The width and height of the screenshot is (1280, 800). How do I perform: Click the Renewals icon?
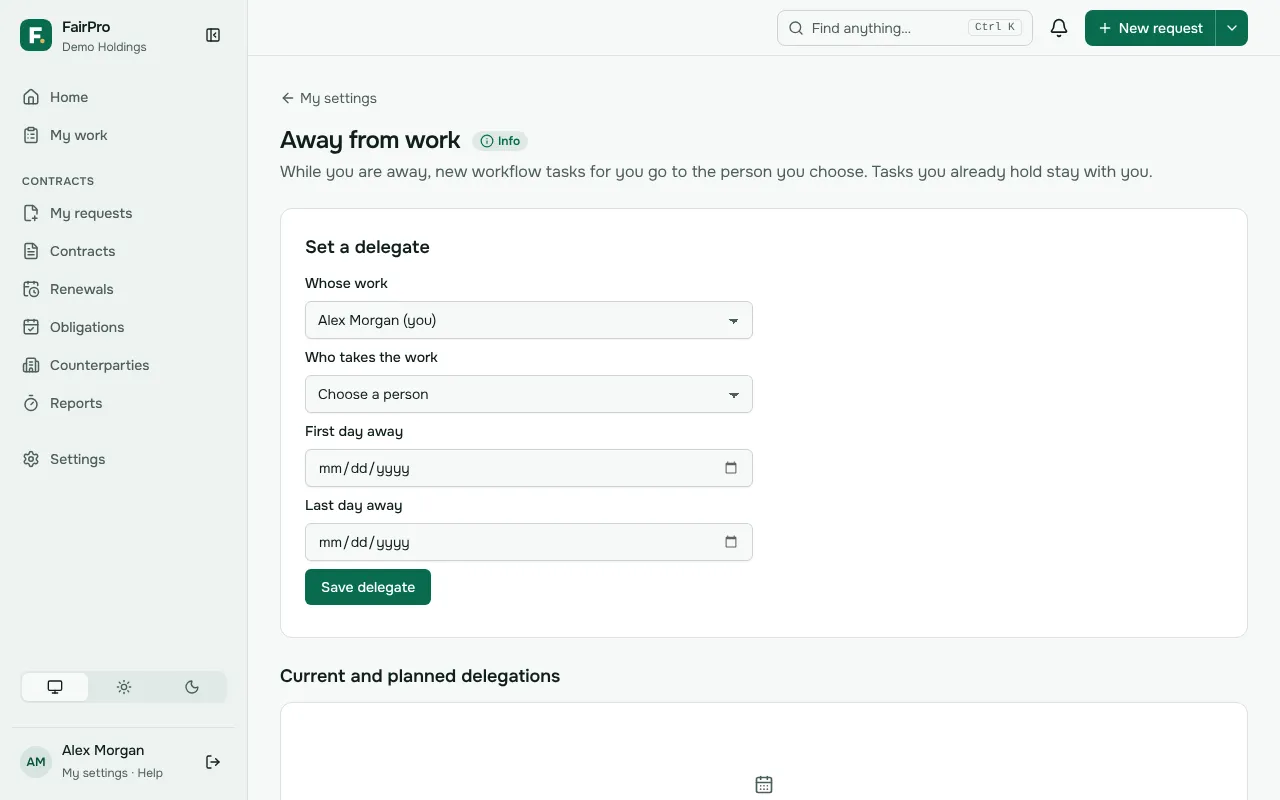(x=31, y=289)
